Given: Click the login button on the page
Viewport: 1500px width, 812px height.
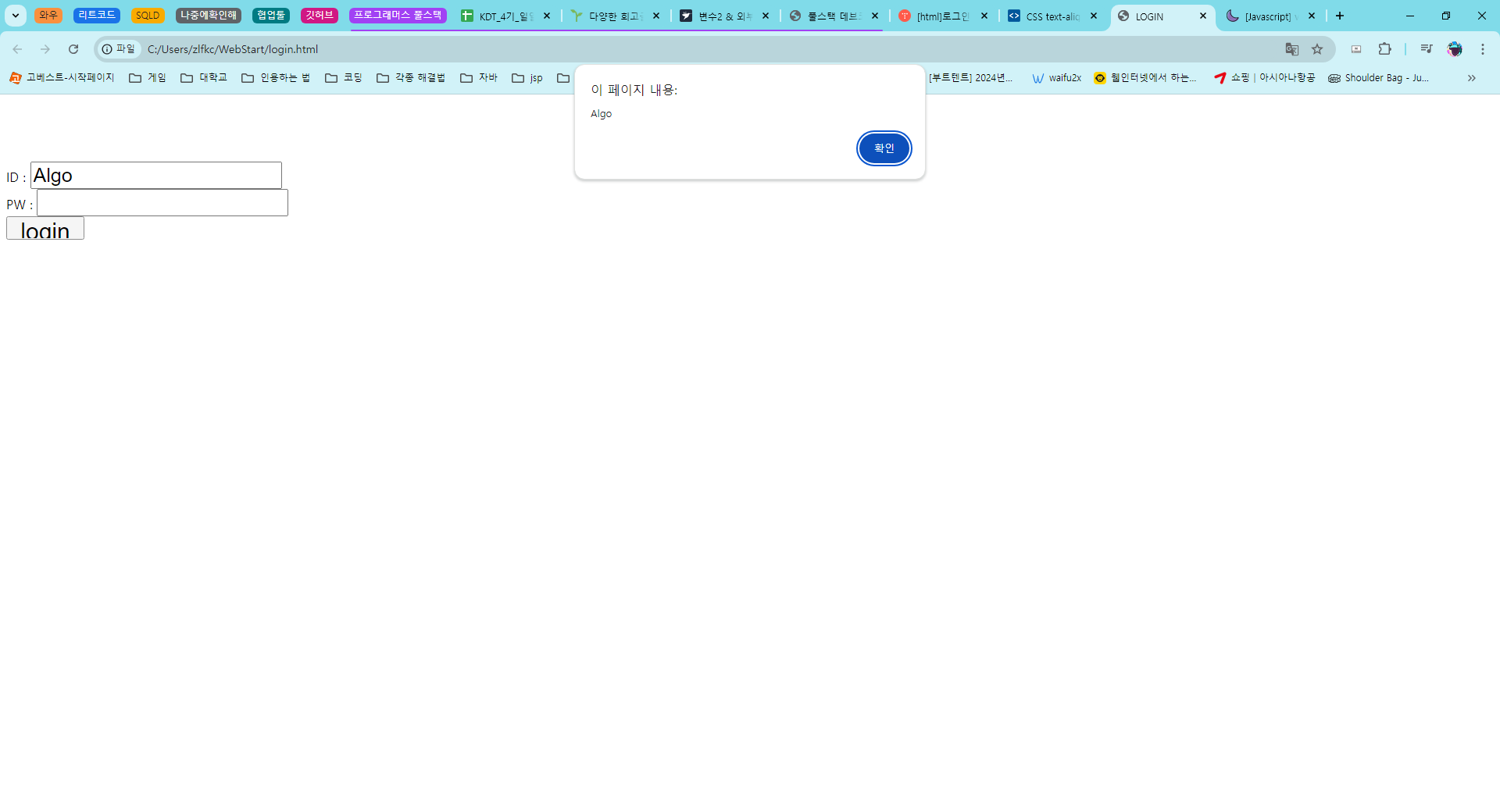Looking at the screenshot, I should [x=45, y=229].
